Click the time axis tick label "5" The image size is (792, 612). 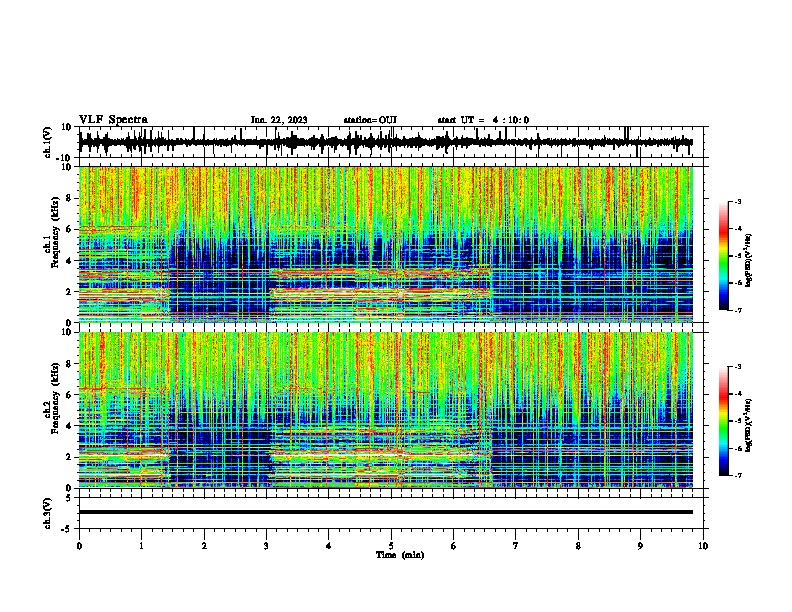pos(391,546)
